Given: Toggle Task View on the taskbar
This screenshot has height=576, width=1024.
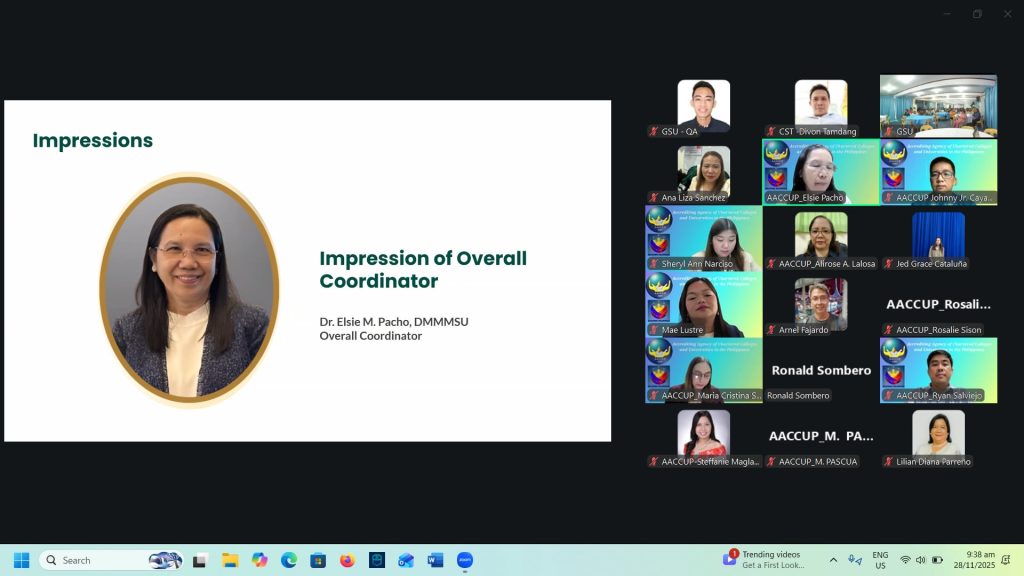Looking at the screenshot, I should pyautogui.click(x=200, y=560).
